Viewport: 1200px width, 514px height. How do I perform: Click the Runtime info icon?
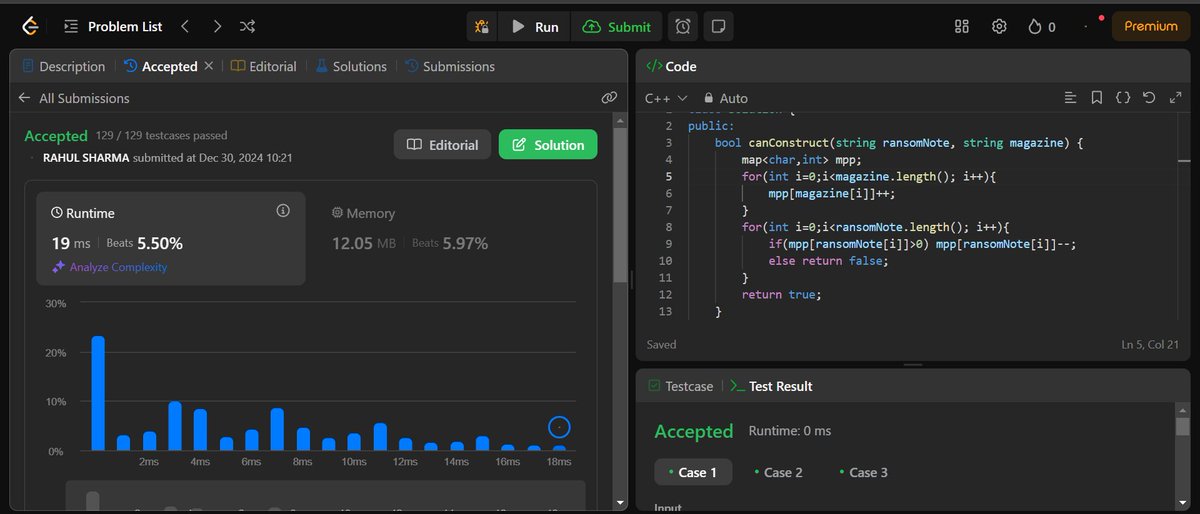283,211
